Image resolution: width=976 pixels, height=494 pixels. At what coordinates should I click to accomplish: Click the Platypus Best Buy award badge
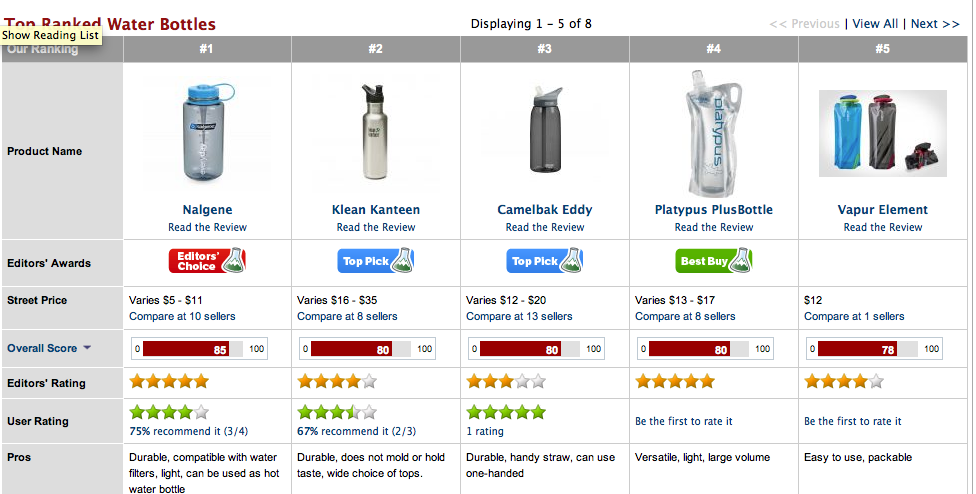coord(713,261)
